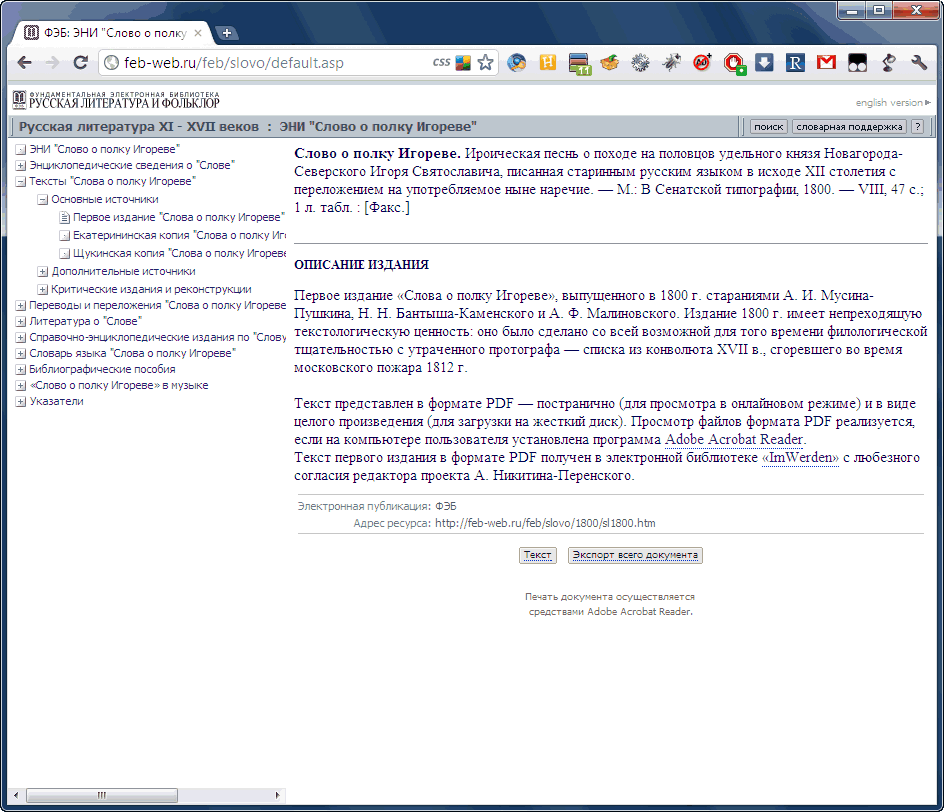Select the ФЭБ: ЭНИ "Слово о полку" tab

tap(114, 33)
